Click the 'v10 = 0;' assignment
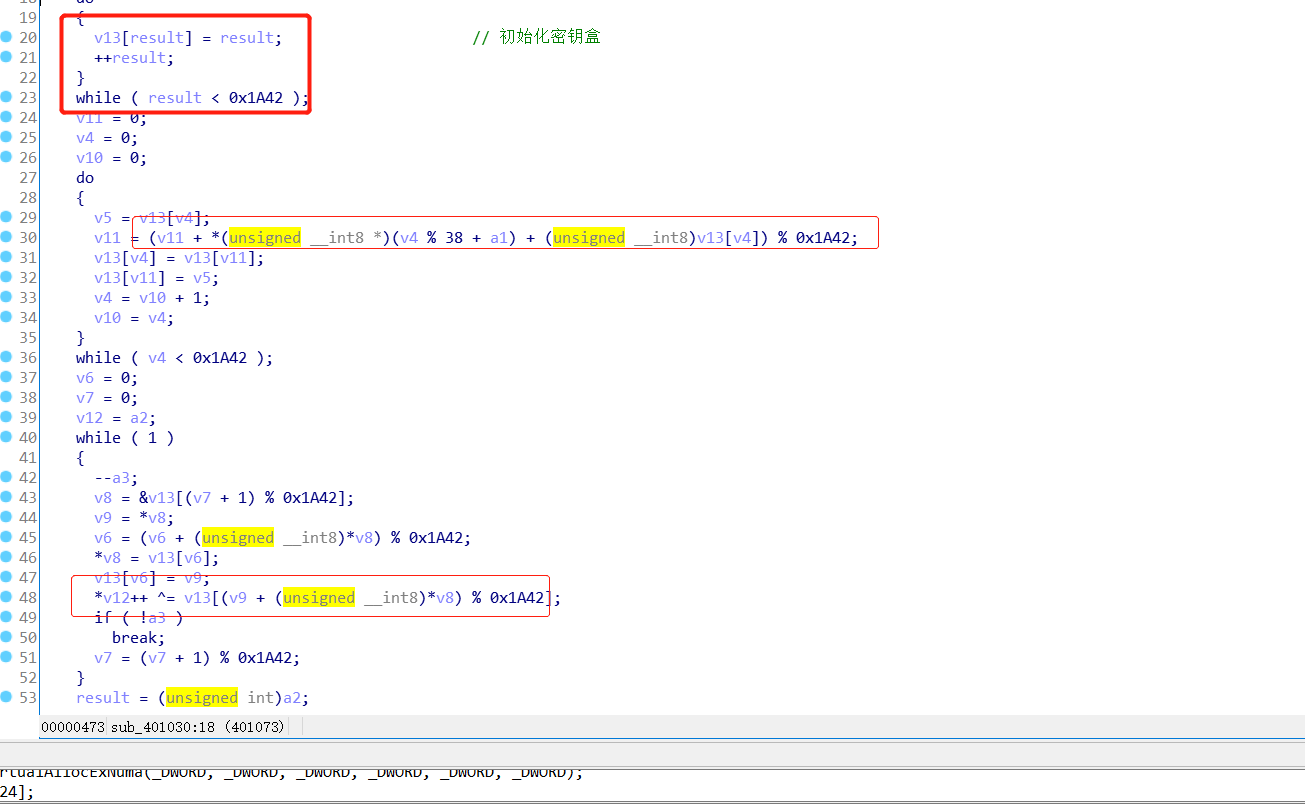The width and height of the screenshot is (1305, 809). [112, 158]
